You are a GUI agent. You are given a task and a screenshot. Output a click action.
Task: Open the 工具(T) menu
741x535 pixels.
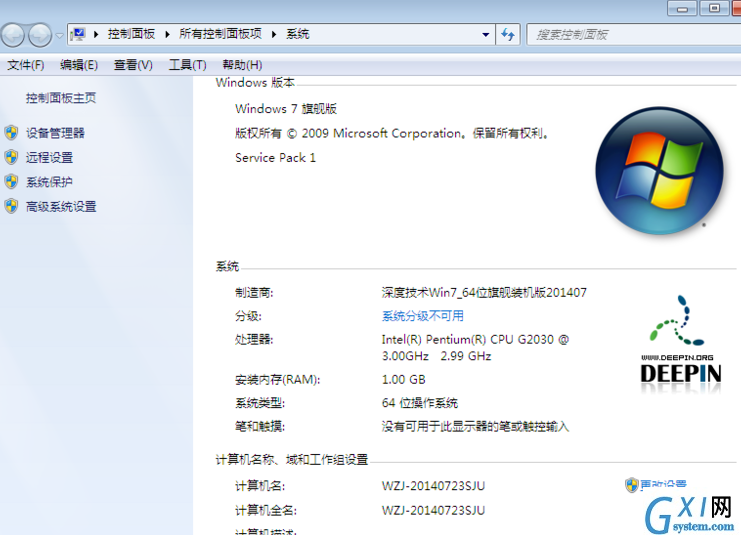(x=188, y=65)
